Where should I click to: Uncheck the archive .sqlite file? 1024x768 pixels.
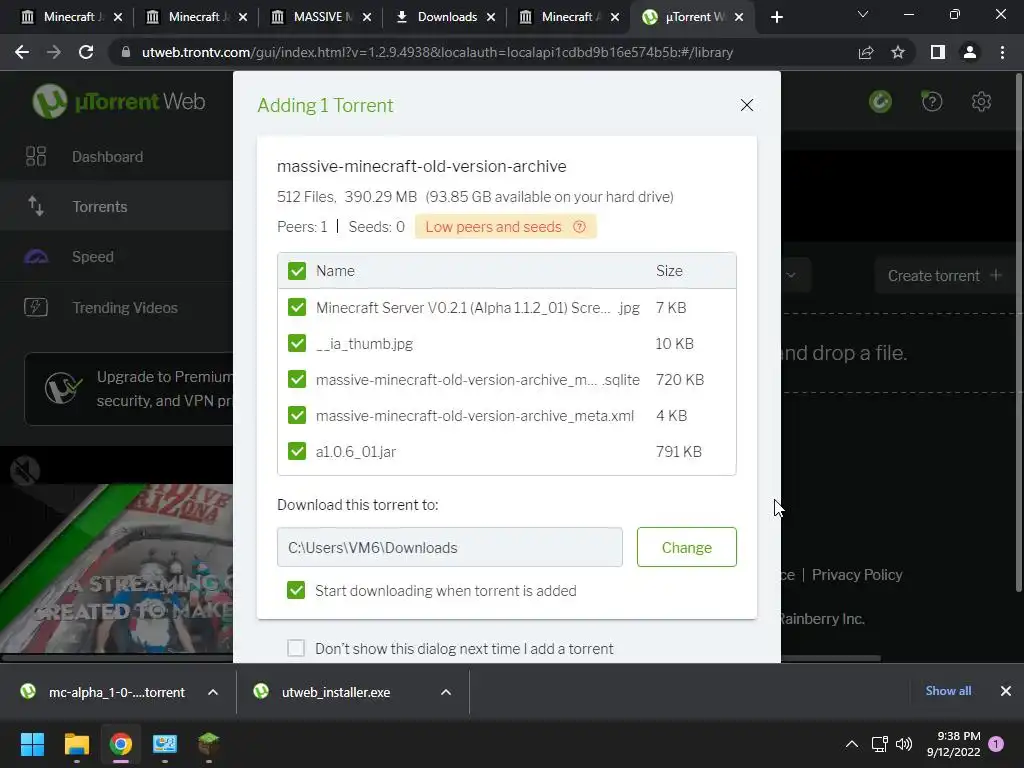point(296,379)
